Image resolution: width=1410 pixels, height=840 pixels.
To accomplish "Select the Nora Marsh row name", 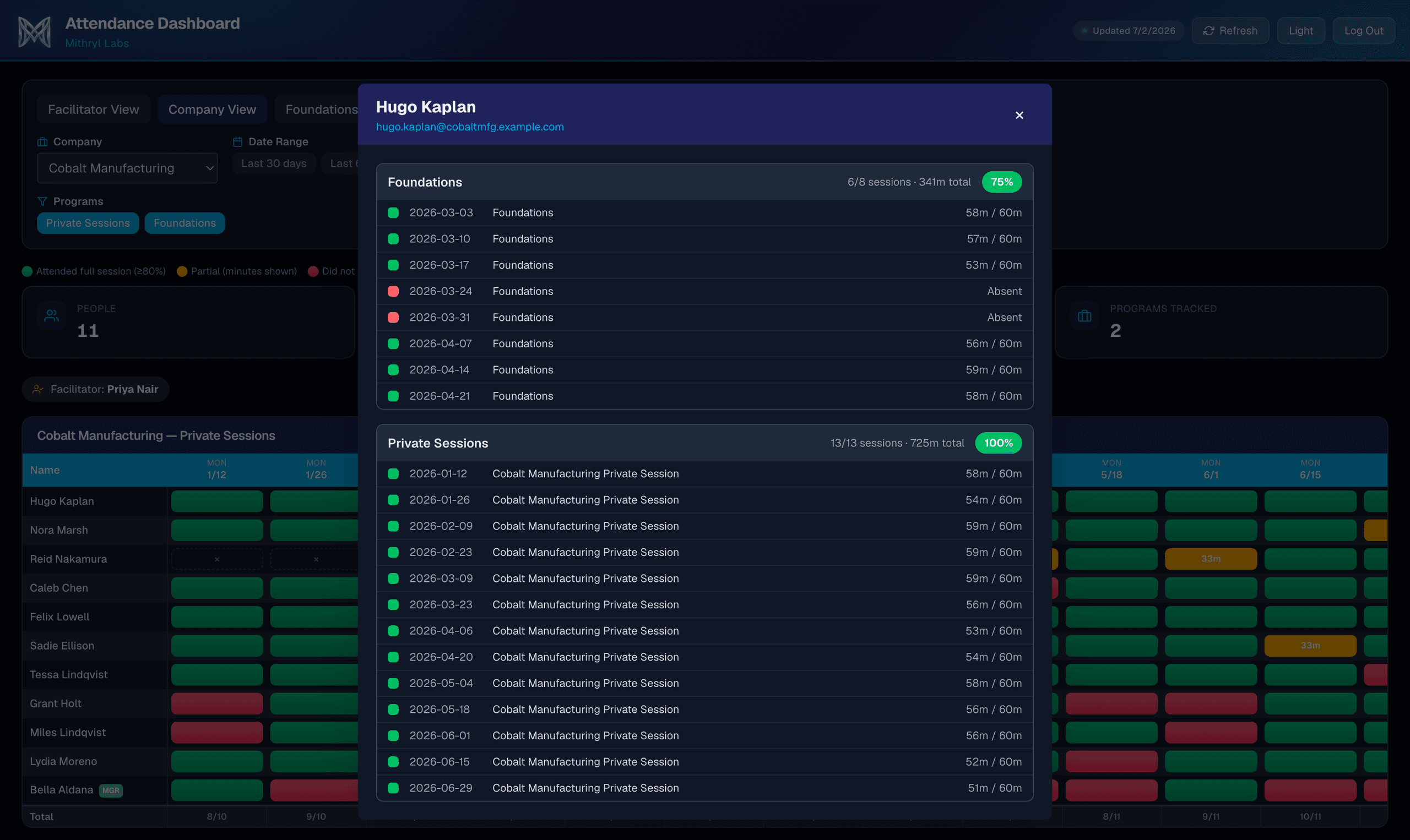I will 59,530.
